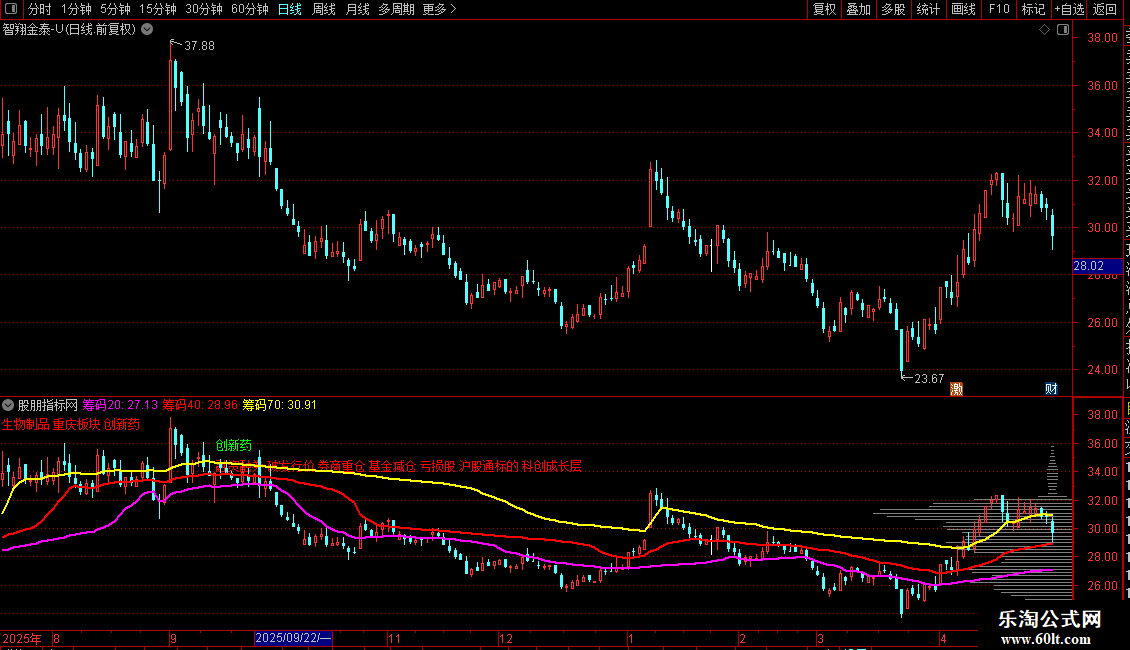Open dropdown next to 智翔金泰-U chart title
Image resolution: width=1130 pixels, height=650 pixels.
pyautogui.click(x=147, y=30)
